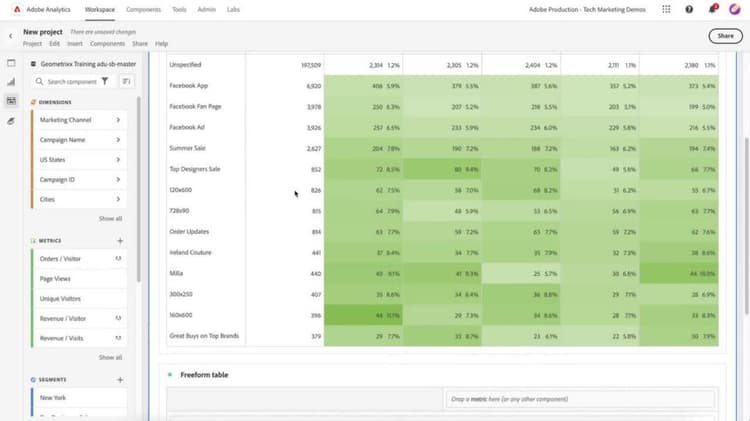This screenshot has width=750, height=421.
Task: Open the Components menu under project title
Action: pos(107,44)
